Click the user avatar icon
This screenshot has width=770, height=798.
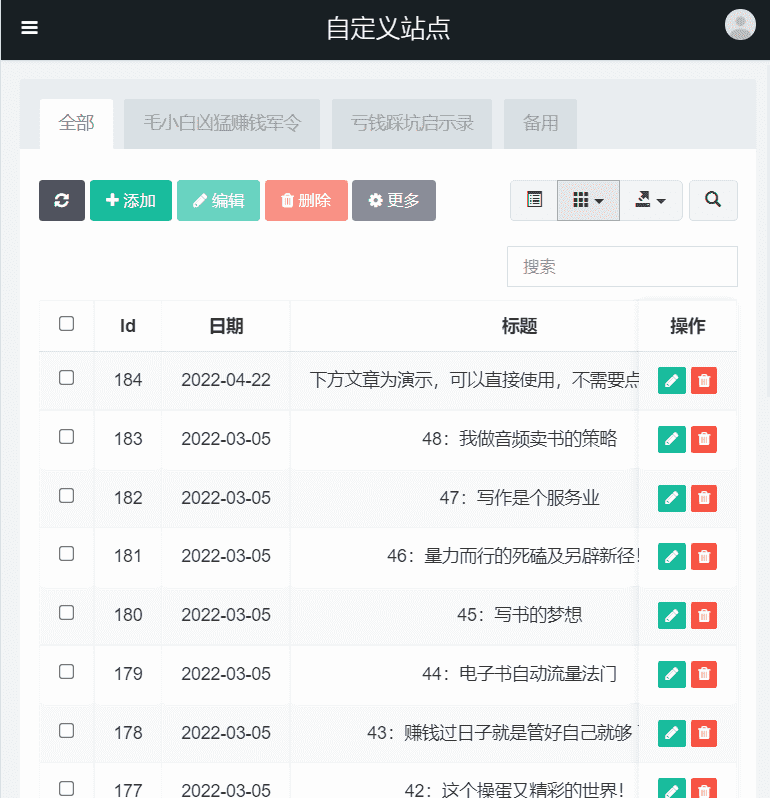click(x=740, y=25)
